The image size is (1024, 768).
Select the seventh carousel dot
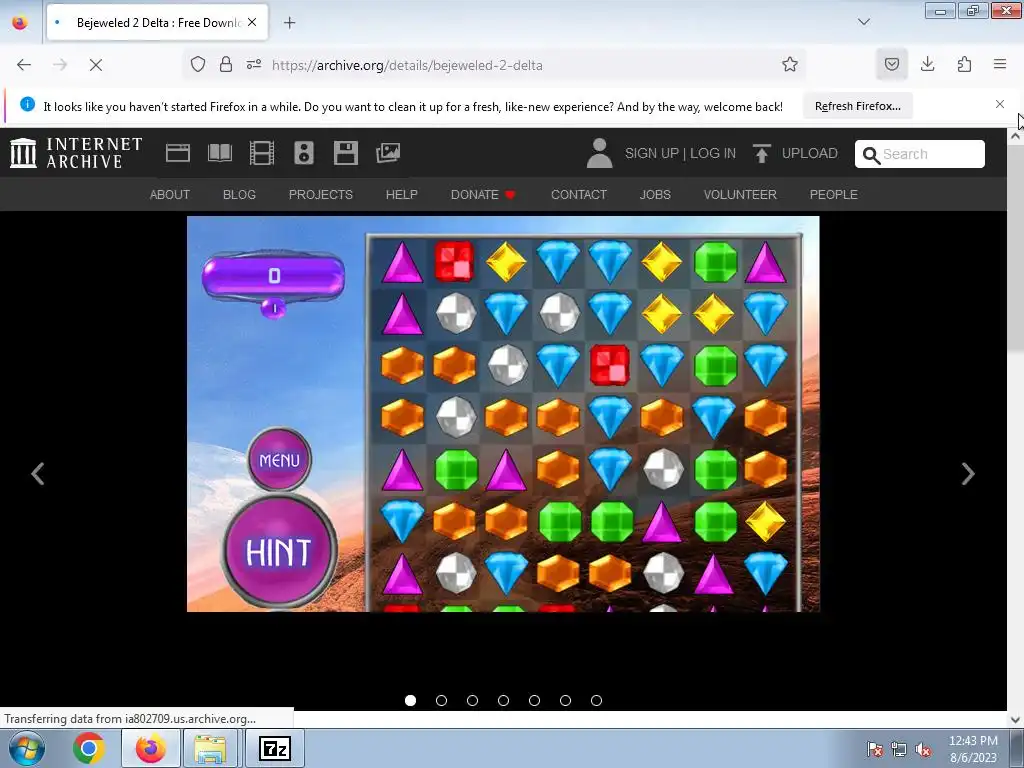(596, 700)
